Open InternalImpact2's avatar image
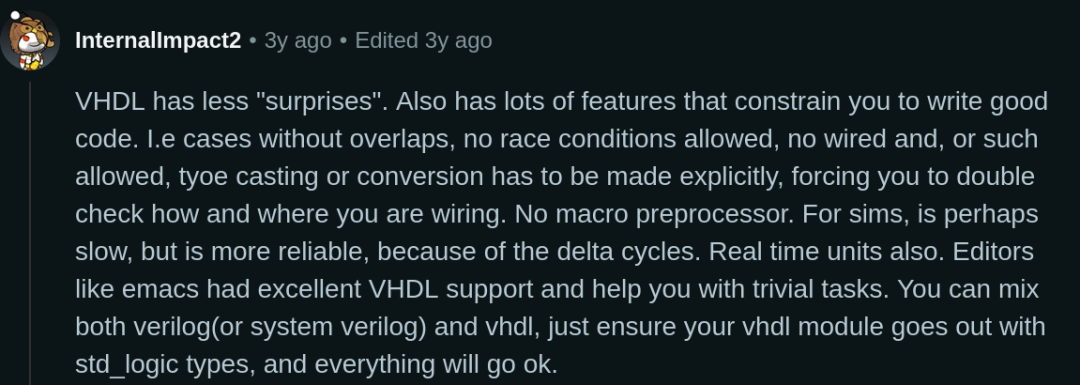Screen dimensions: 1080x385 30,41
